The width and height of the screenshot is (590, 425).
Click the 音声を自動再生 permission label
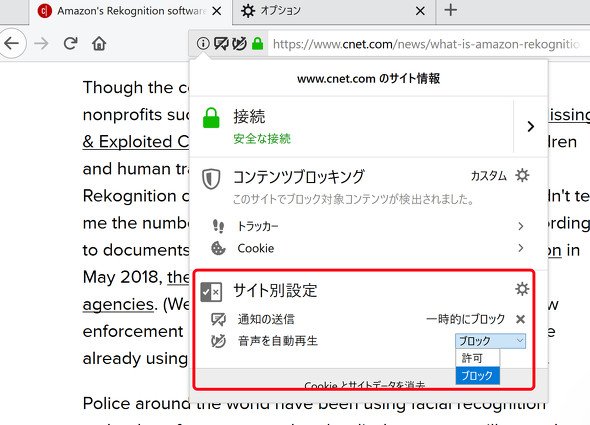click(278, 341)
